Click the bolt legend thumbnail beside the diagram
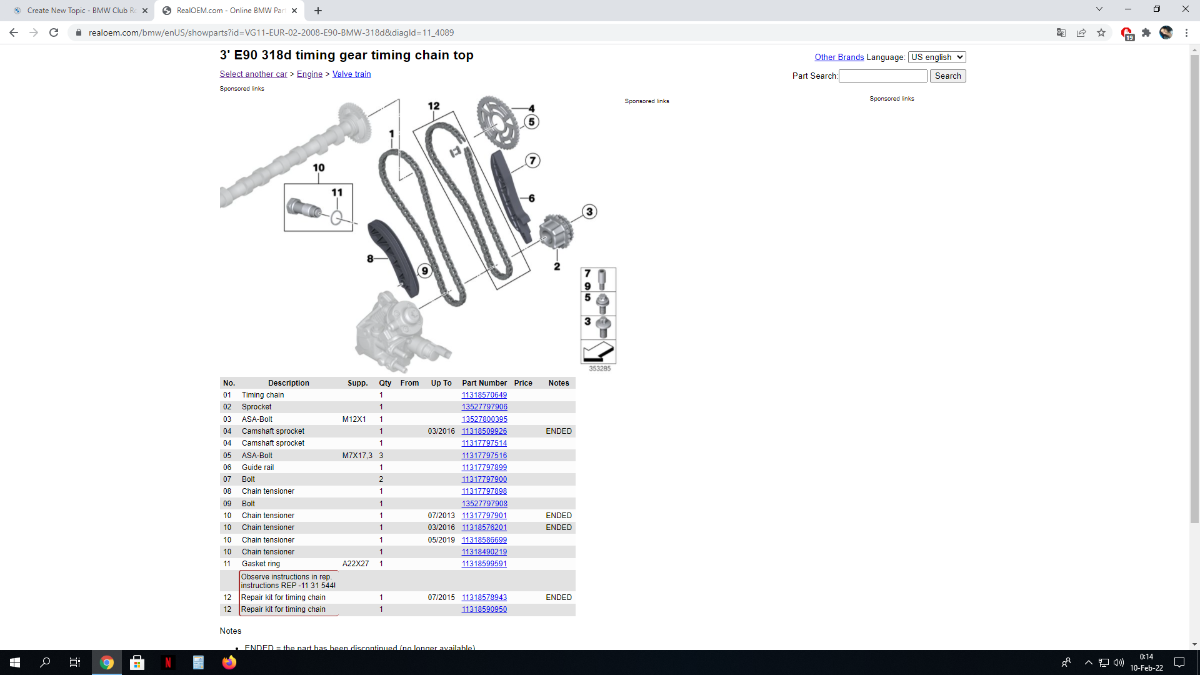 pyautogui.click(x=598, y=315)
